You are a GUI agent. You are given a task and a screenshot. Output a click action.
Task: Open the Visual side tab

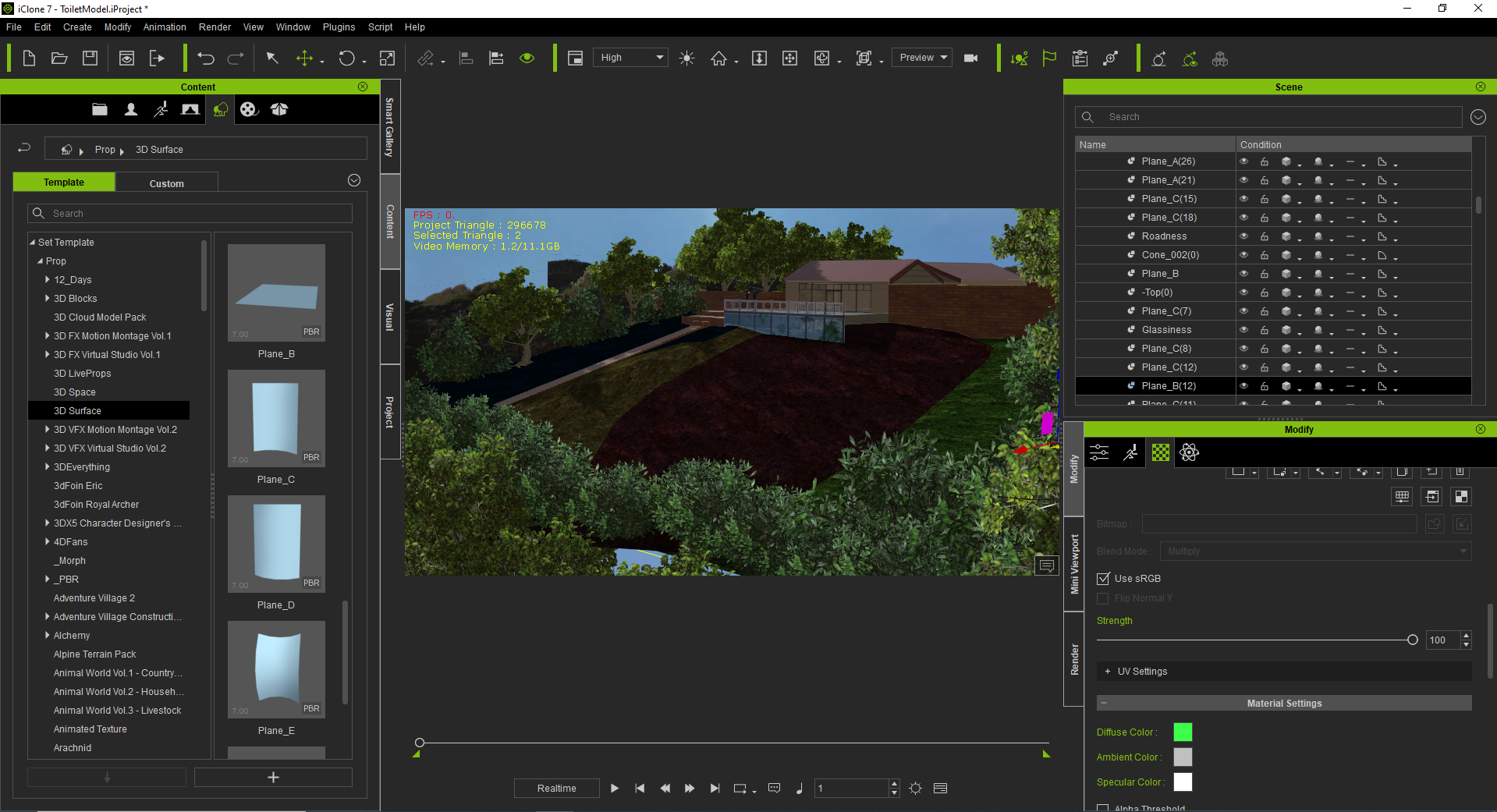point(390,317)
